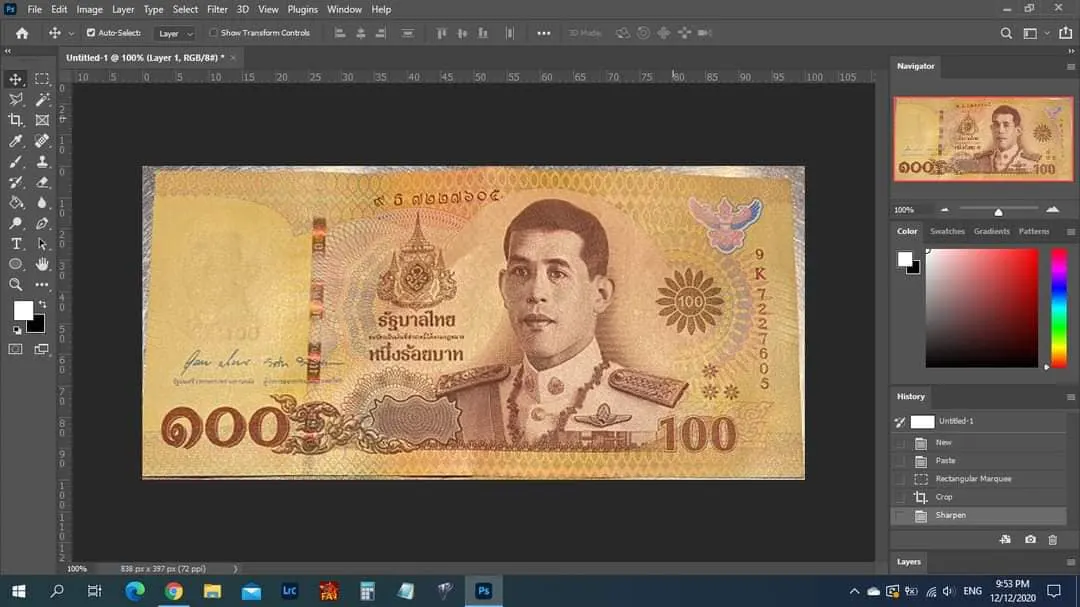
Task: Create new snapshot with camera icon
Action: click(1030, 540)
